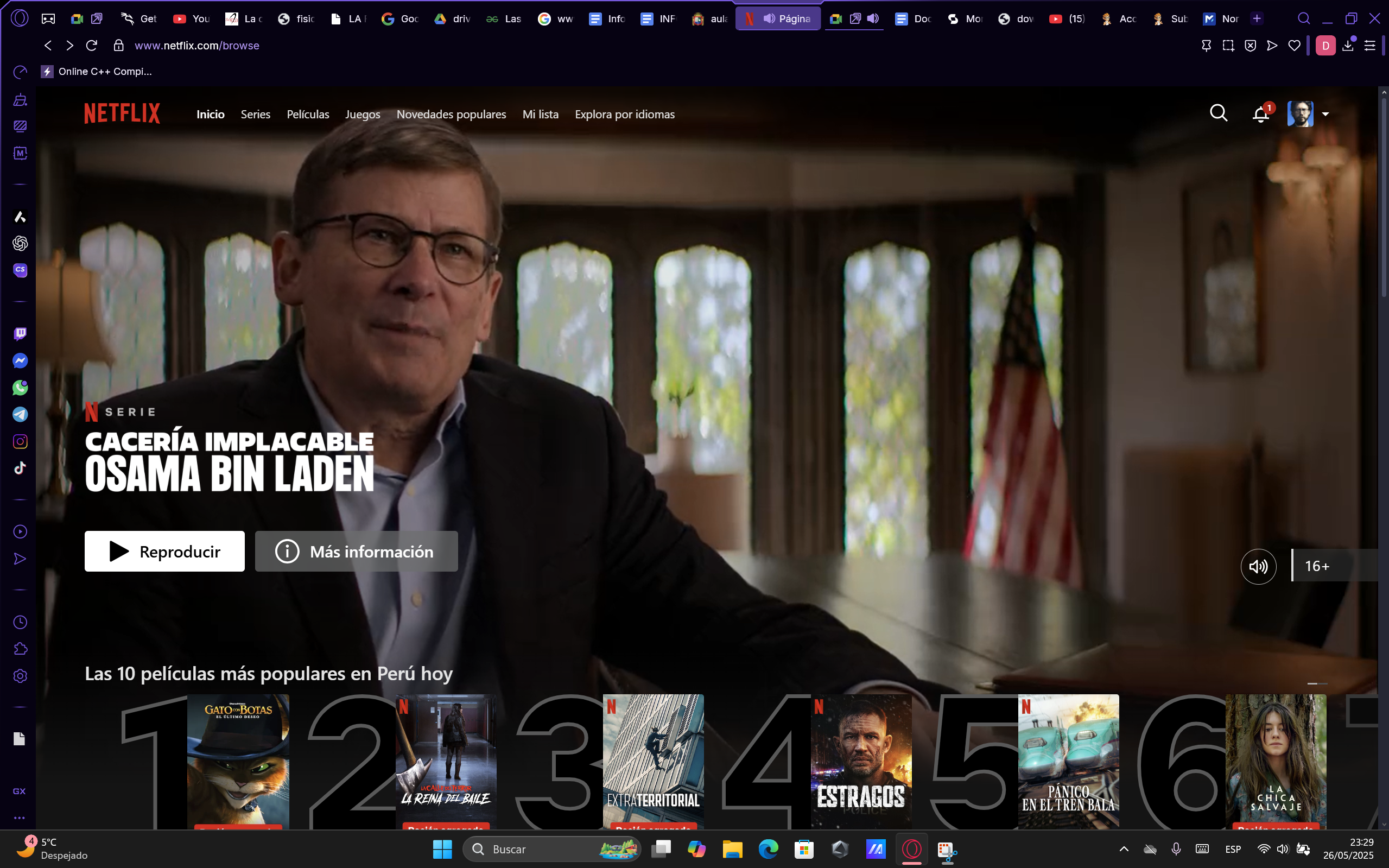The height and width of the screenshot is (868, 1389).
Task: Open the Netflix notifications bell
Action: 1260,114
